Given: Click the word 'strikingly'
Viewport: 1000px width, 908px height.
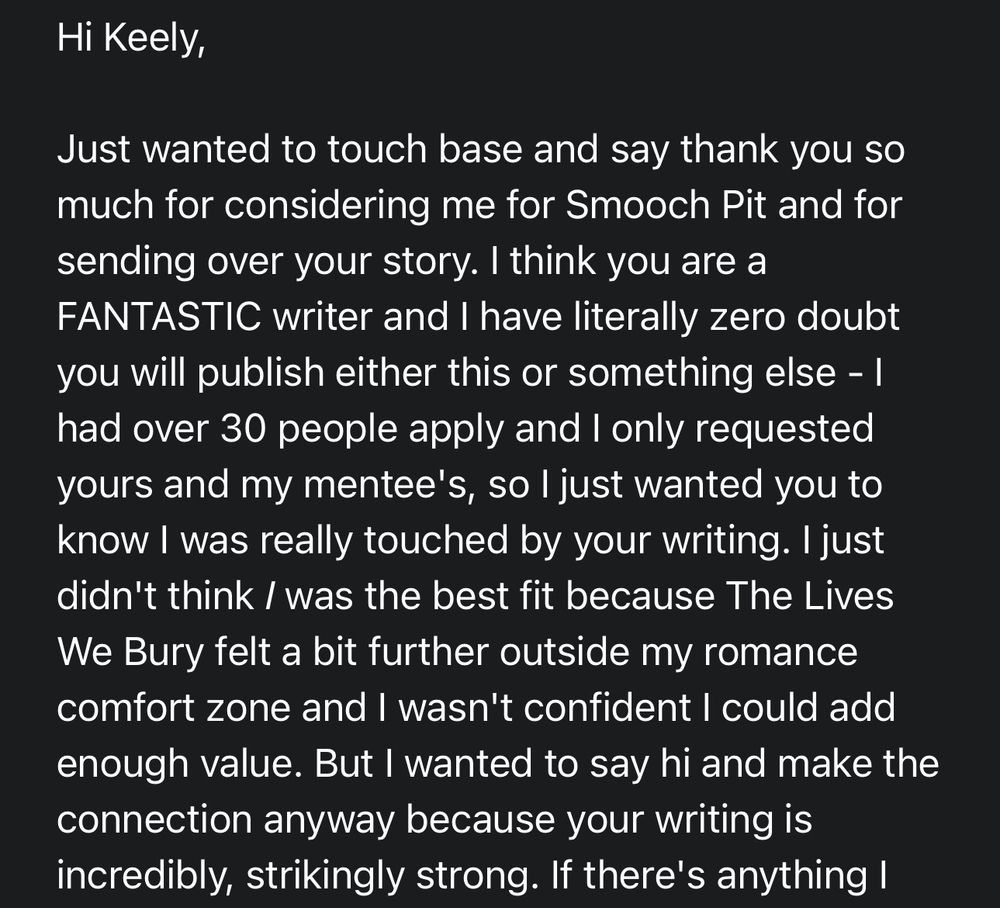Looking at the screenshot, I should [325, 875].
